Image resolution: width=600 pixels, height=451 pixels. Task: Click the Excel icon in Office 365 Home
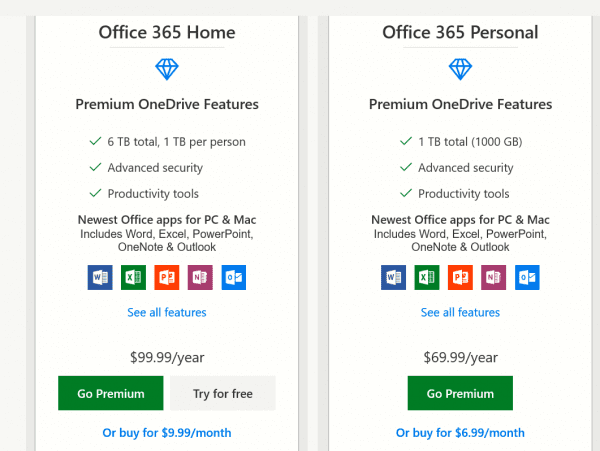(133, 277)
